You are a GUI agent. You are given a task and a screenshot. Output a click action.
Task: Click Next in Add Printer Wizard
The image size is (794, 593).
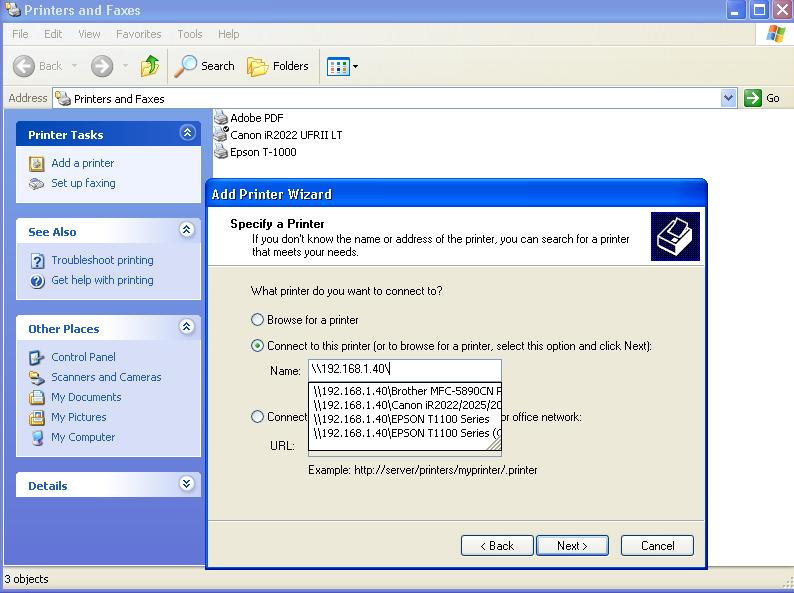pos(572,546)
